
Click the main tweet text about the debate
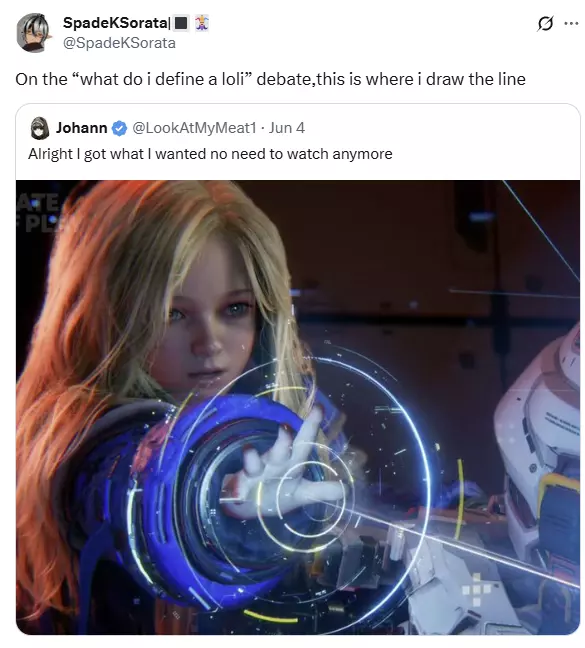271,79
